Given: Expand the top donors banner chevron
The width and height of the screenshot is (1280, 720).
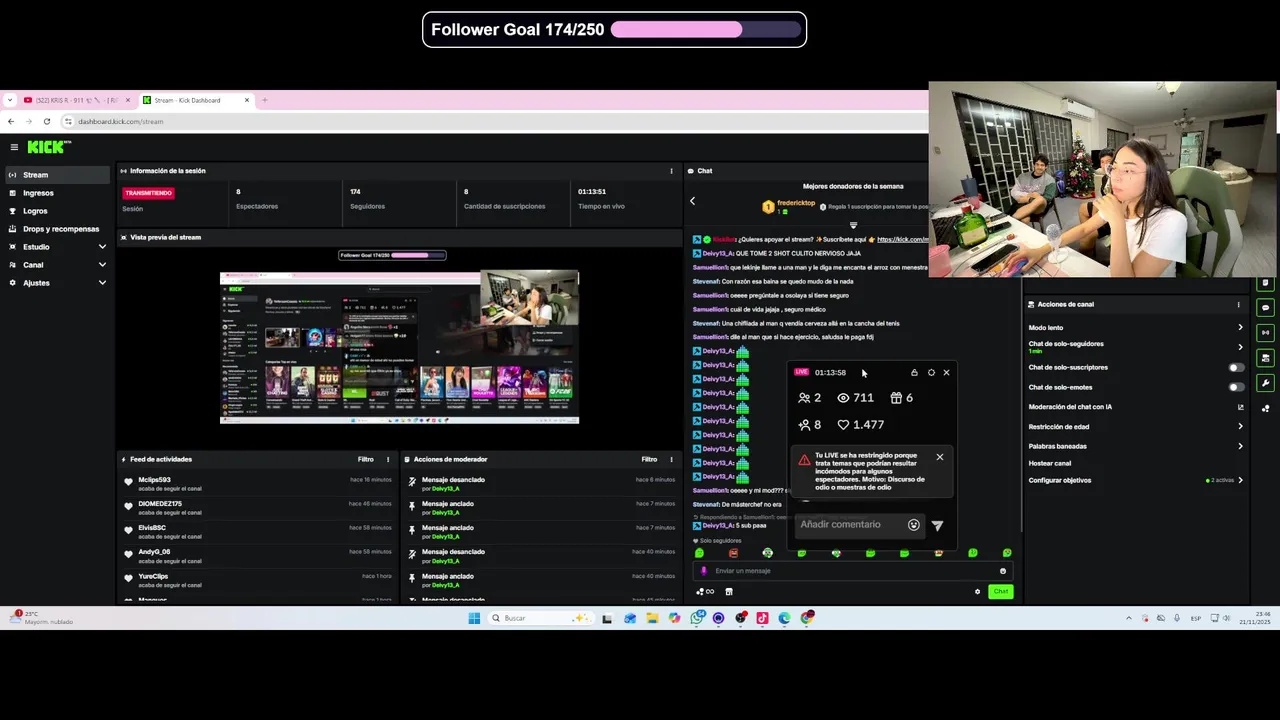Looking at the screenshot, I should 853,225.
